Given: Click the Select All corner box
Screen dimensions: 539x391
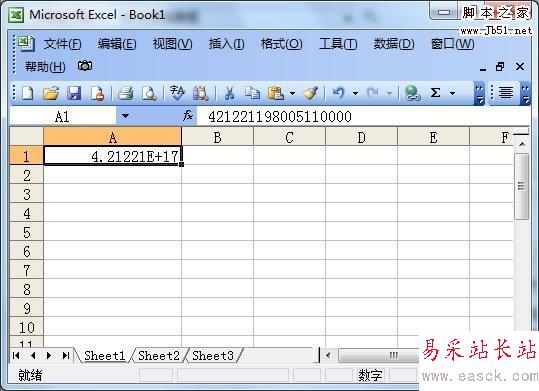Looking at the screenshot, I should click(26, 137).
